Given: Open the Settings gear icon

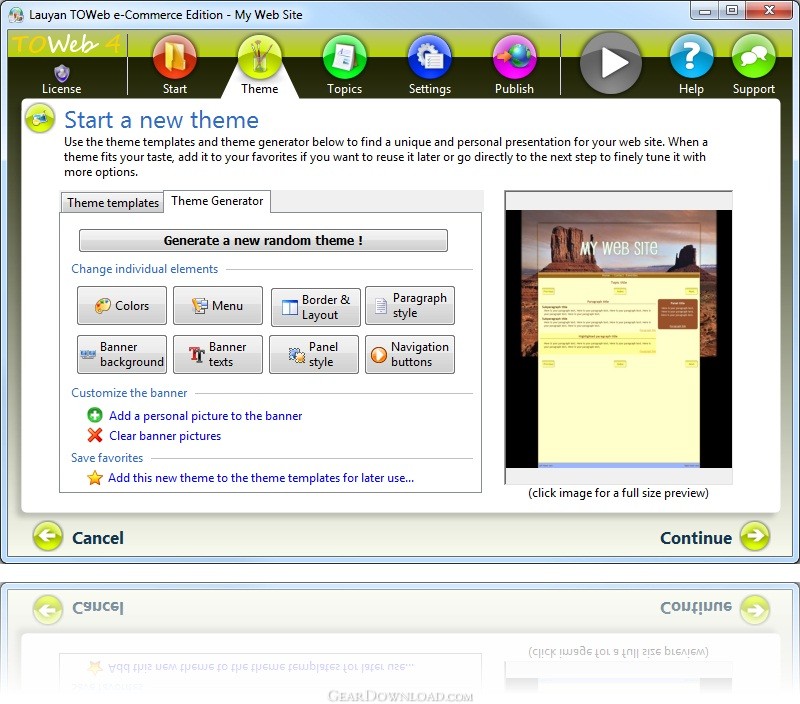Looking at the screenshot, I should tap(430, 58).
